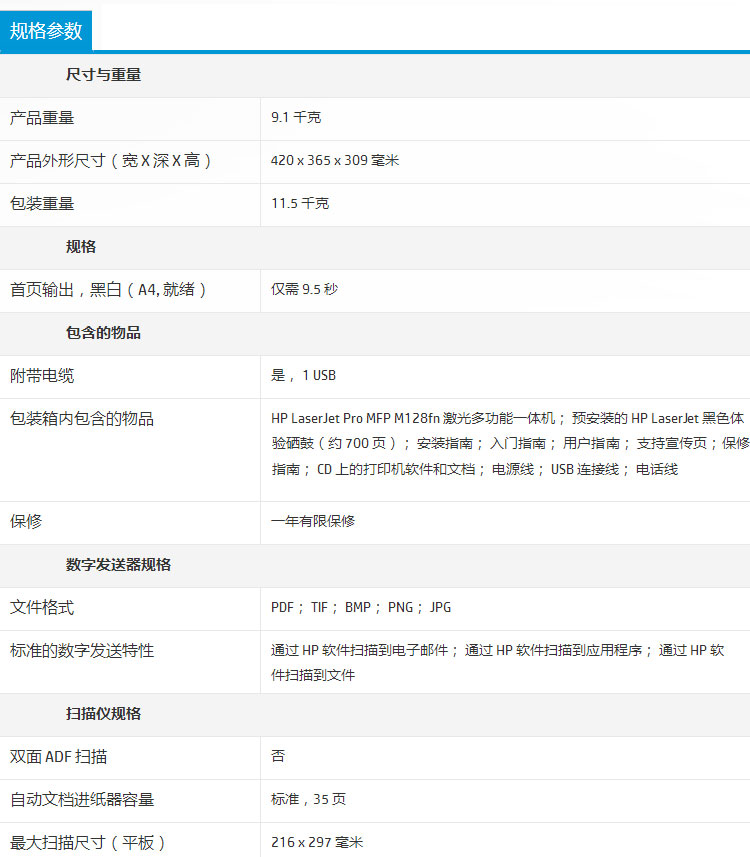Click the 文件格式 label
The height and width of the screenshot is (857, 750).
(42, 607)
